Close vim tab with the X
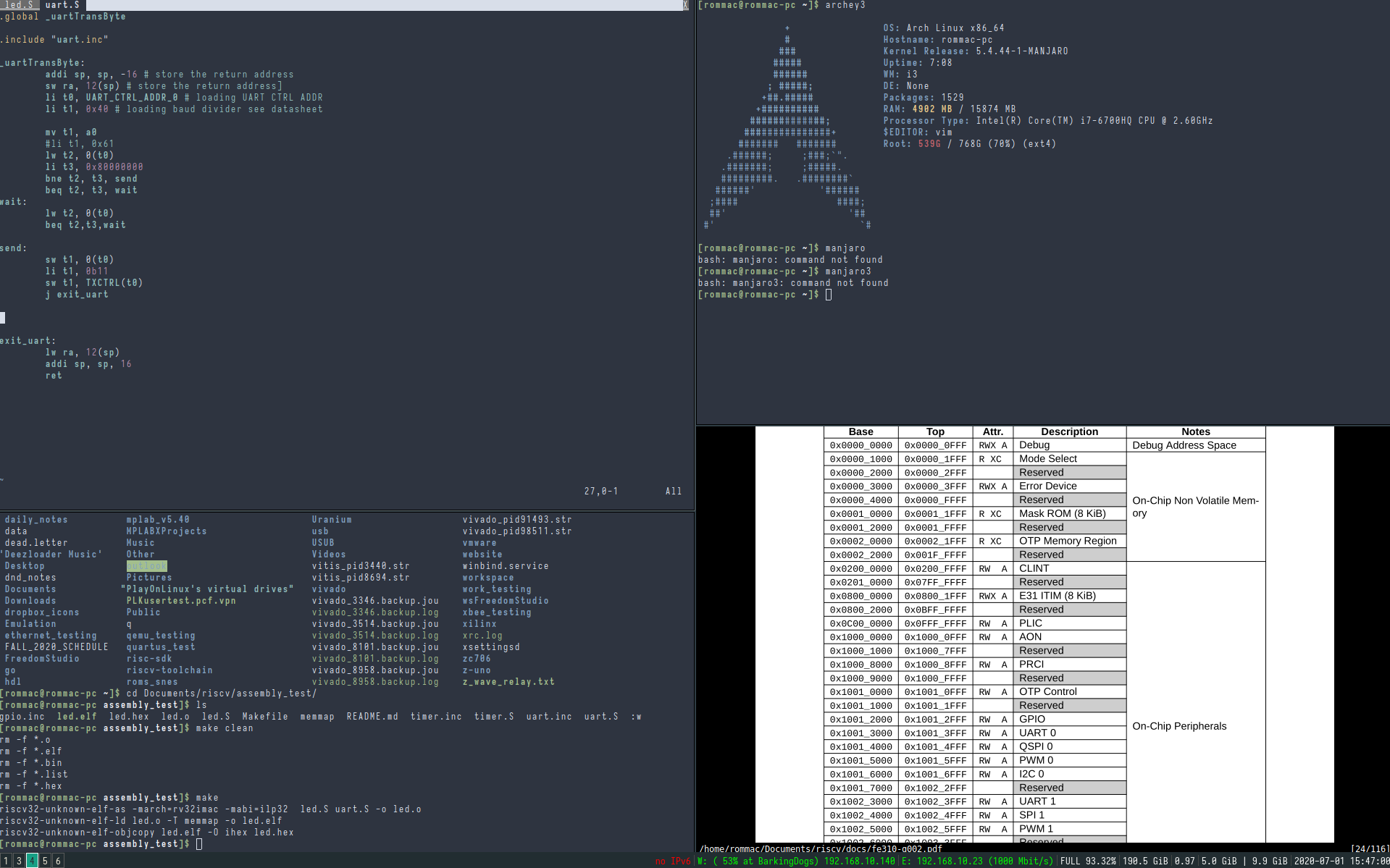The image size is (1390, 868). [685, 5]
